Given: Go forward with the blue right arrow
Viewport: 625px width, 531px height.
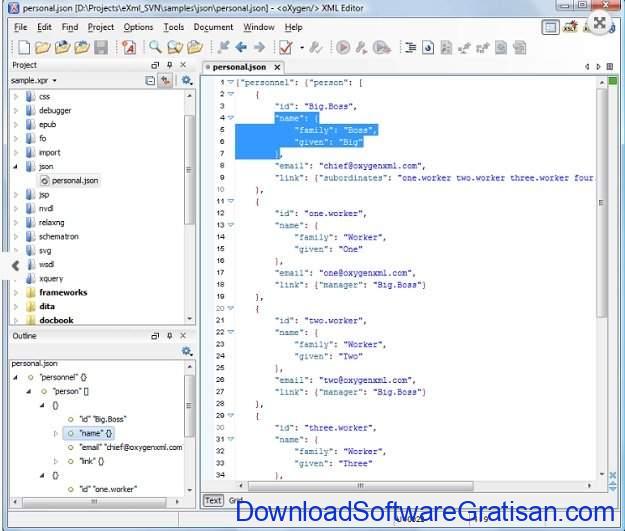Looking at the screenshot, I should pyautogui.click(x=259, y=48).
